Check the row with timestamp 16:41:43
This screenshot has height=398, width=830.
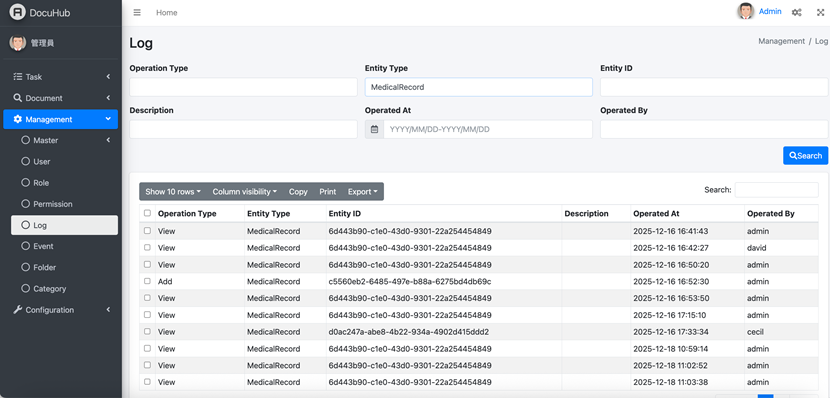[x=147, y=231]
